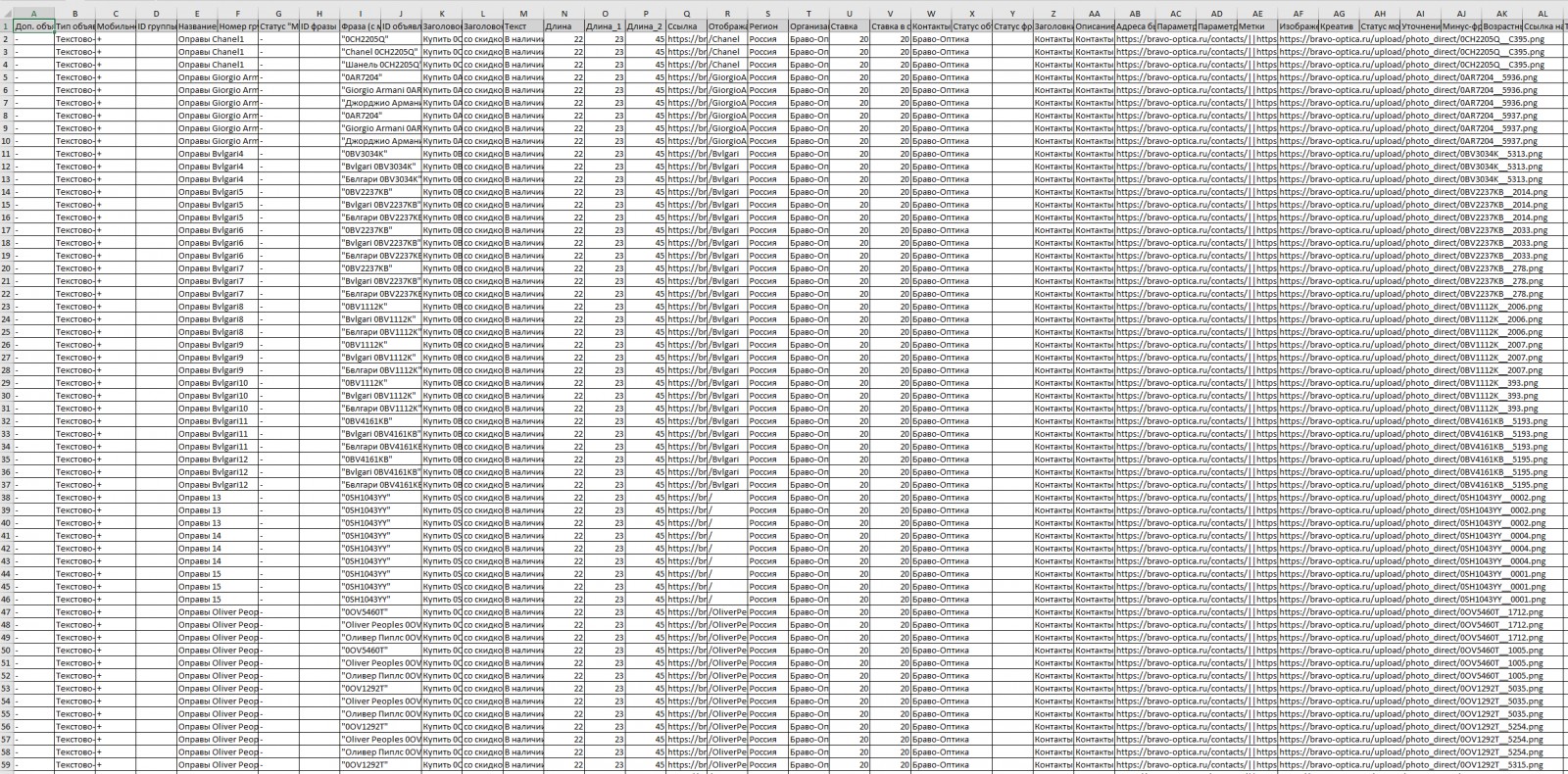Select the 'Изображе' header cell
The width and height of the screenshot is (1568, 774).
[1298, 26]
